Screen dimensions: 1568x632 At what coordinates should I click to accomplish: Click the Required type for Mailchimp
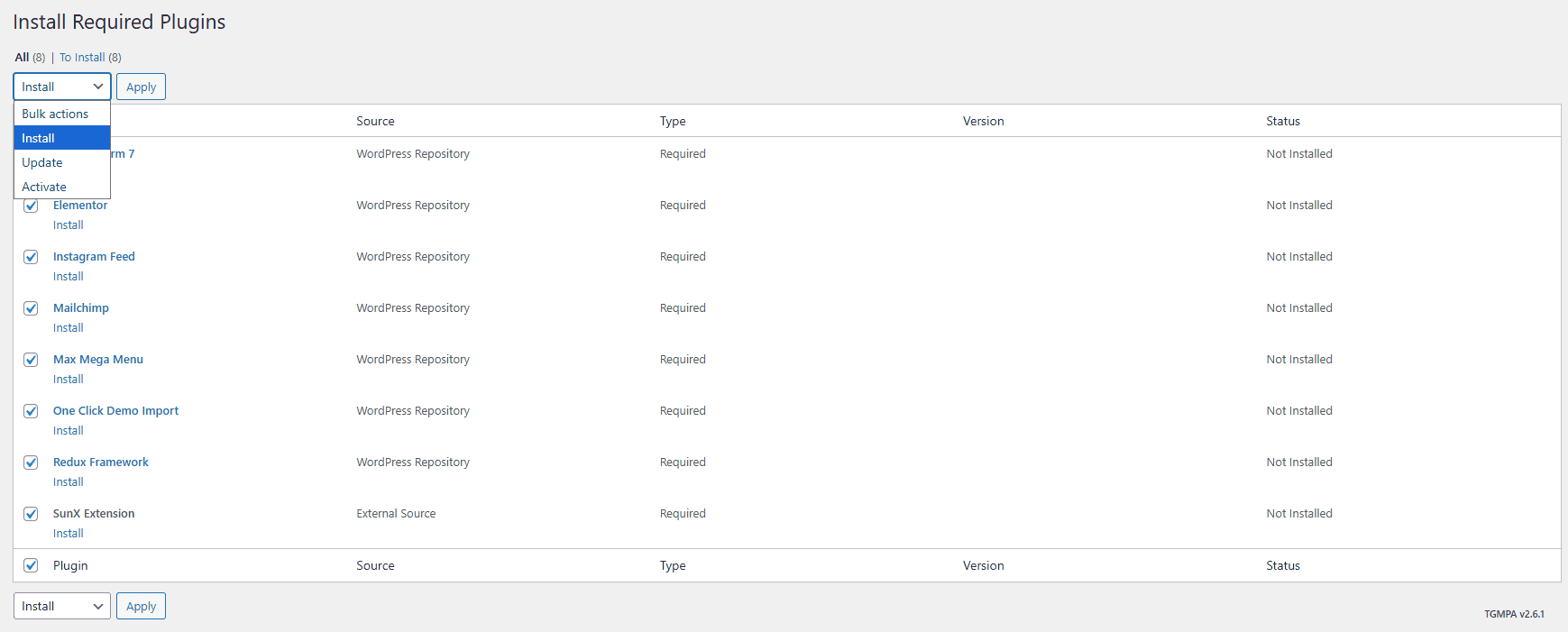click(x=683, y=307)
